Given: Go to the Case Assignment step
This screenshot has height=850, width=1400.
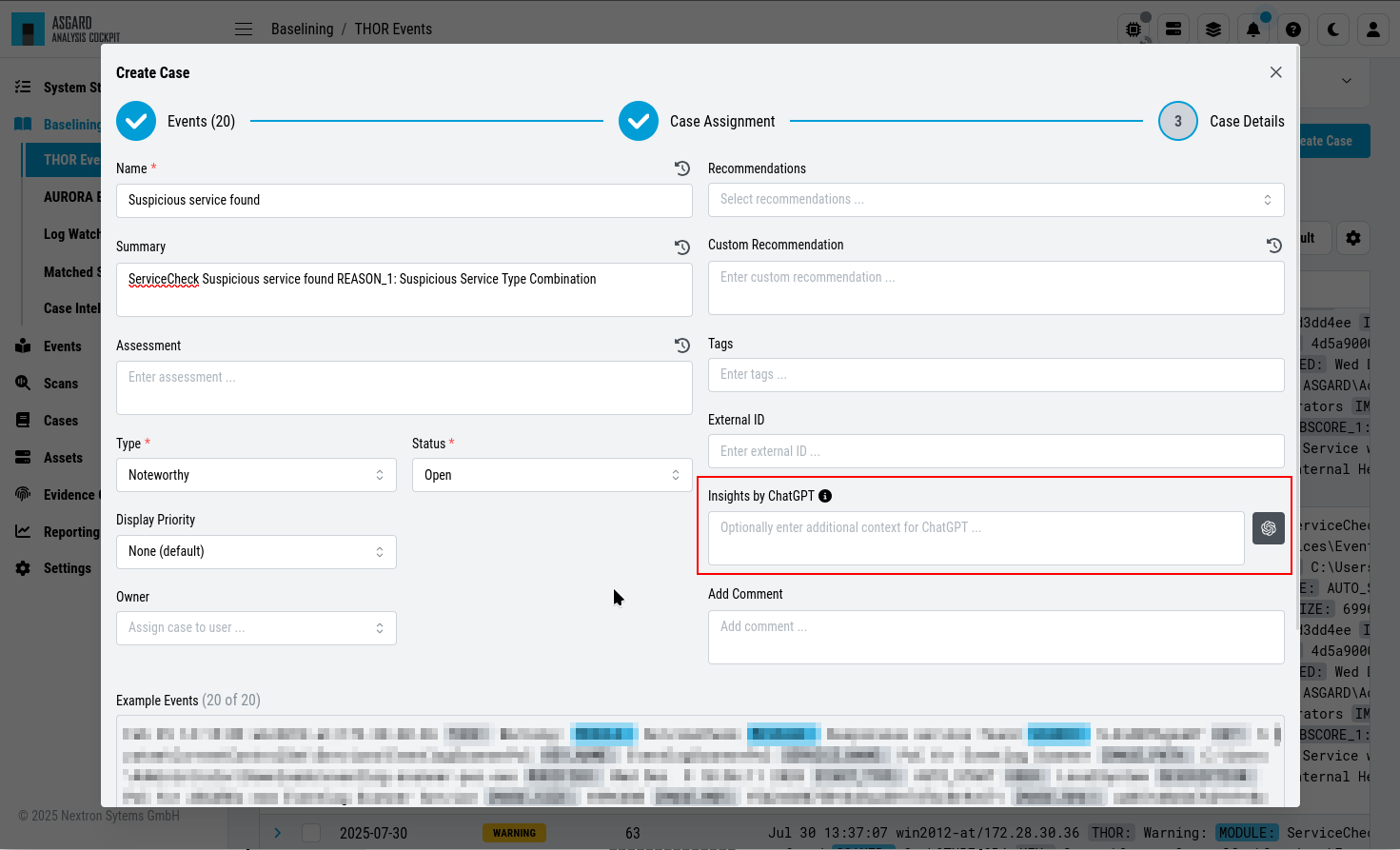Looking at the screenshot, I should [x=697, y=121].
